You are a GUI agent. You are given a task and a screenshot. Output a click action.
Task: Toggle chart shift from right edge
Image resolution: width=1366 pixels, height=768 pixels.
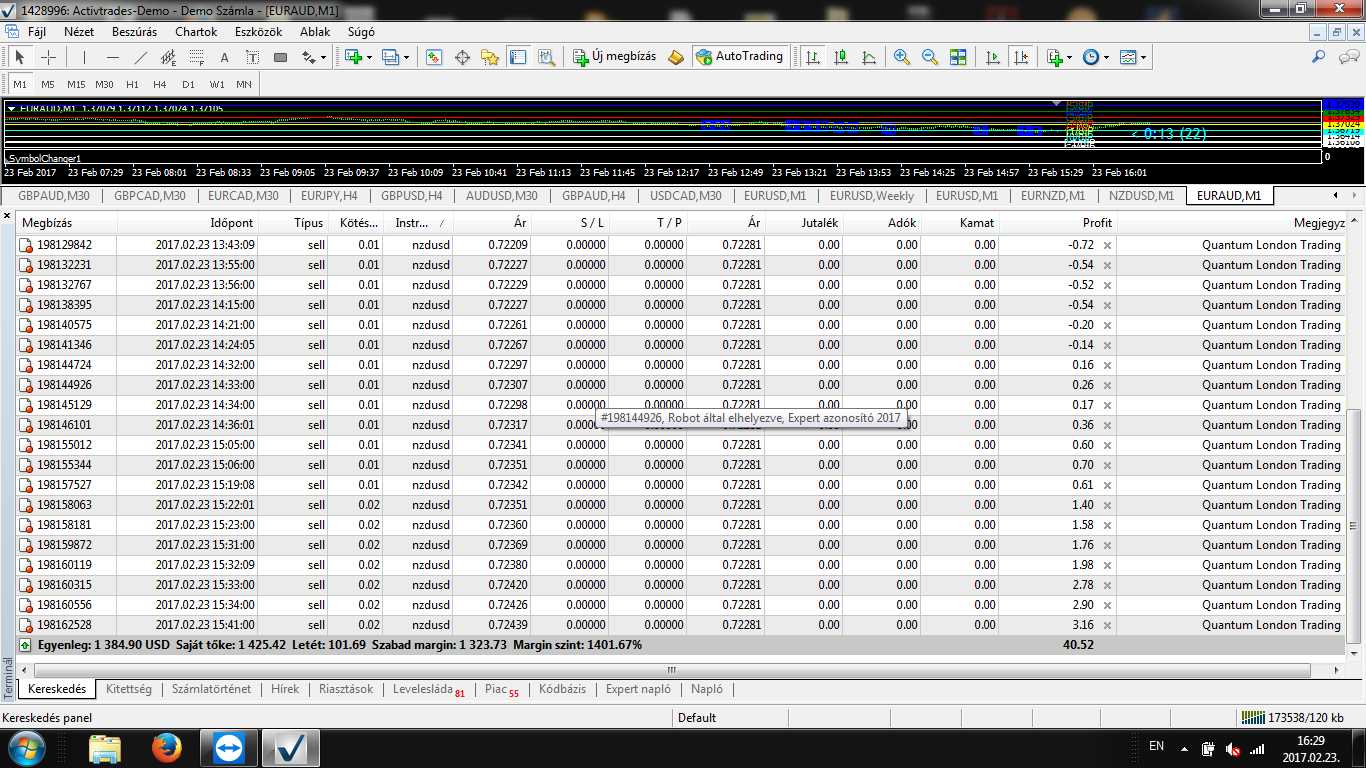tap(1021, 57)
